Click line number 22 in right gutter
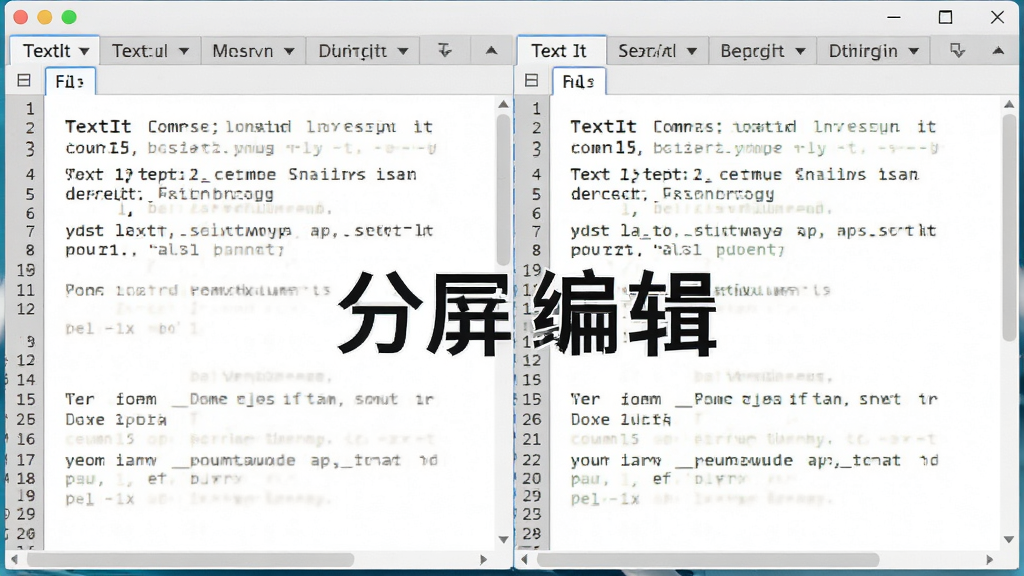 coord(532,460)
